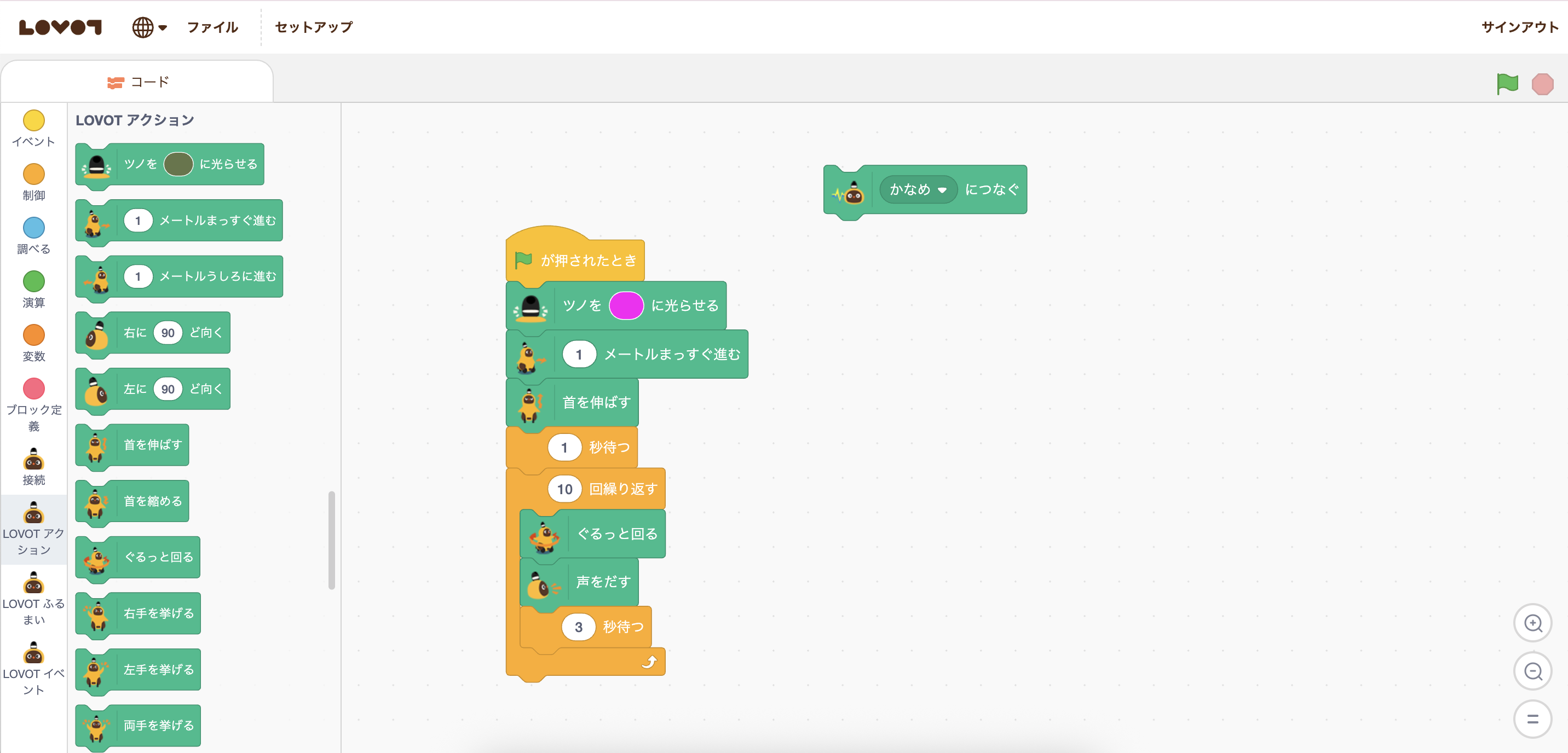Click the LOVOT logo

point(60,27)
